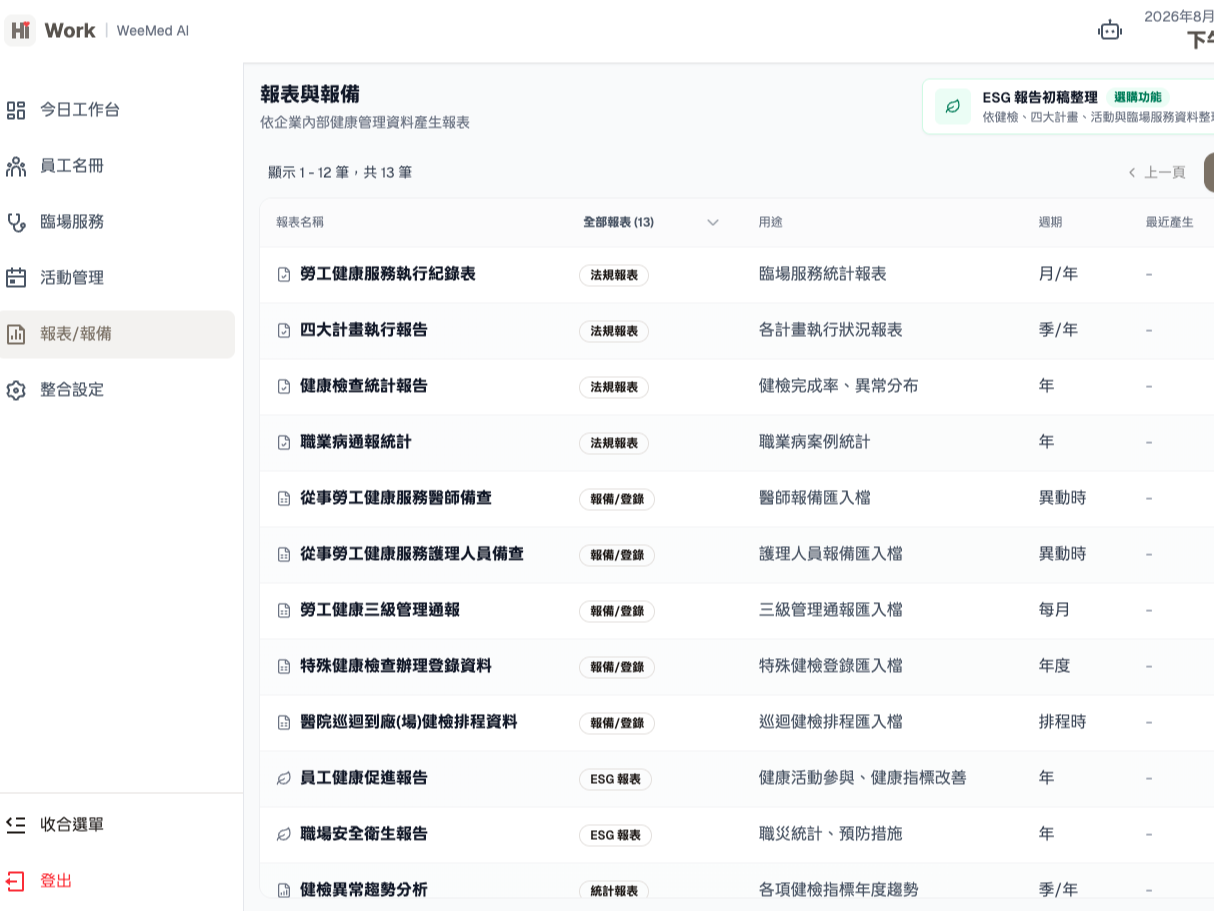
Task: Click the 報表/報備 chart icon
Action: tap(16, 334)
